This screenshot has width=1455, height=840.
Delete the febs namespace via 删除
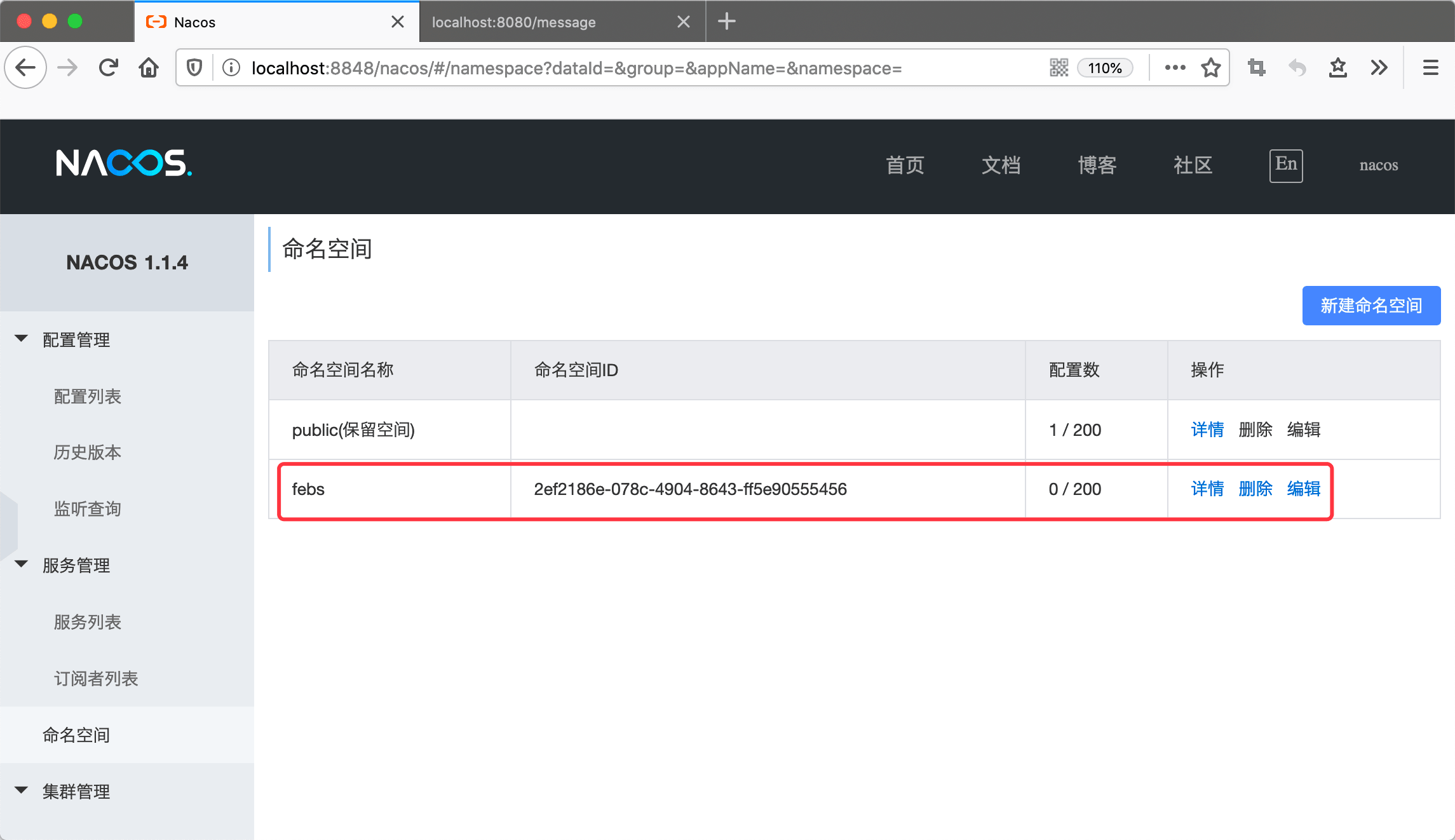(1255, 489)
